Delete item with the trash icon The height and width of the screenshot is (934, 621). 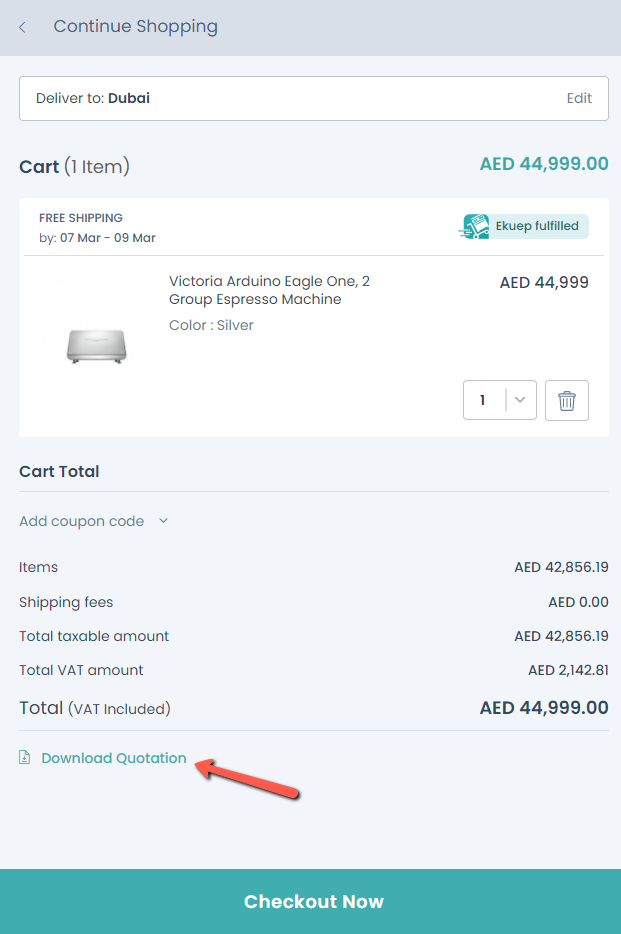tap(567, 400)
